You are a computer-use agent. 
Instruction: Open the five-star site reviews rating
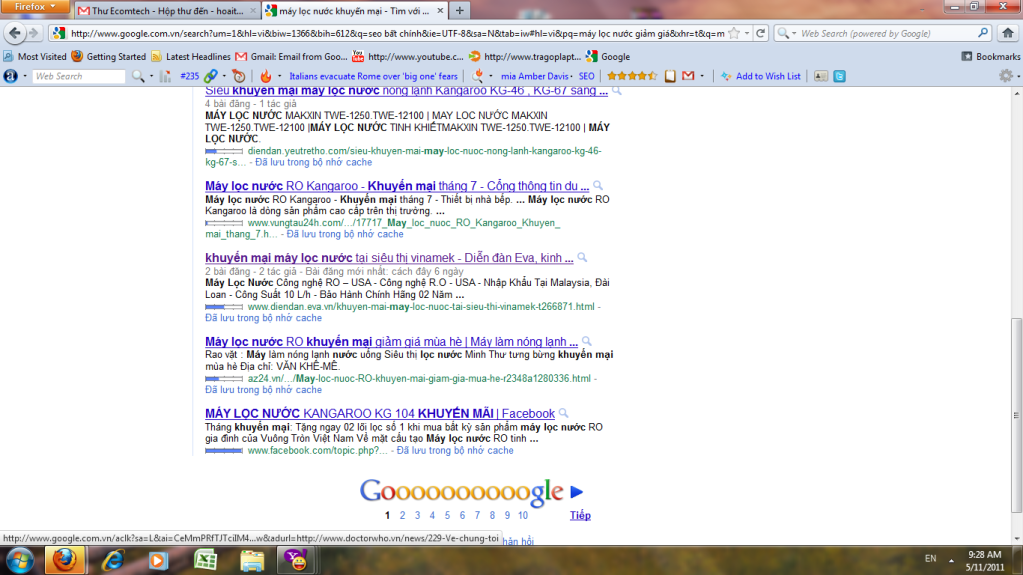[632, 76]
